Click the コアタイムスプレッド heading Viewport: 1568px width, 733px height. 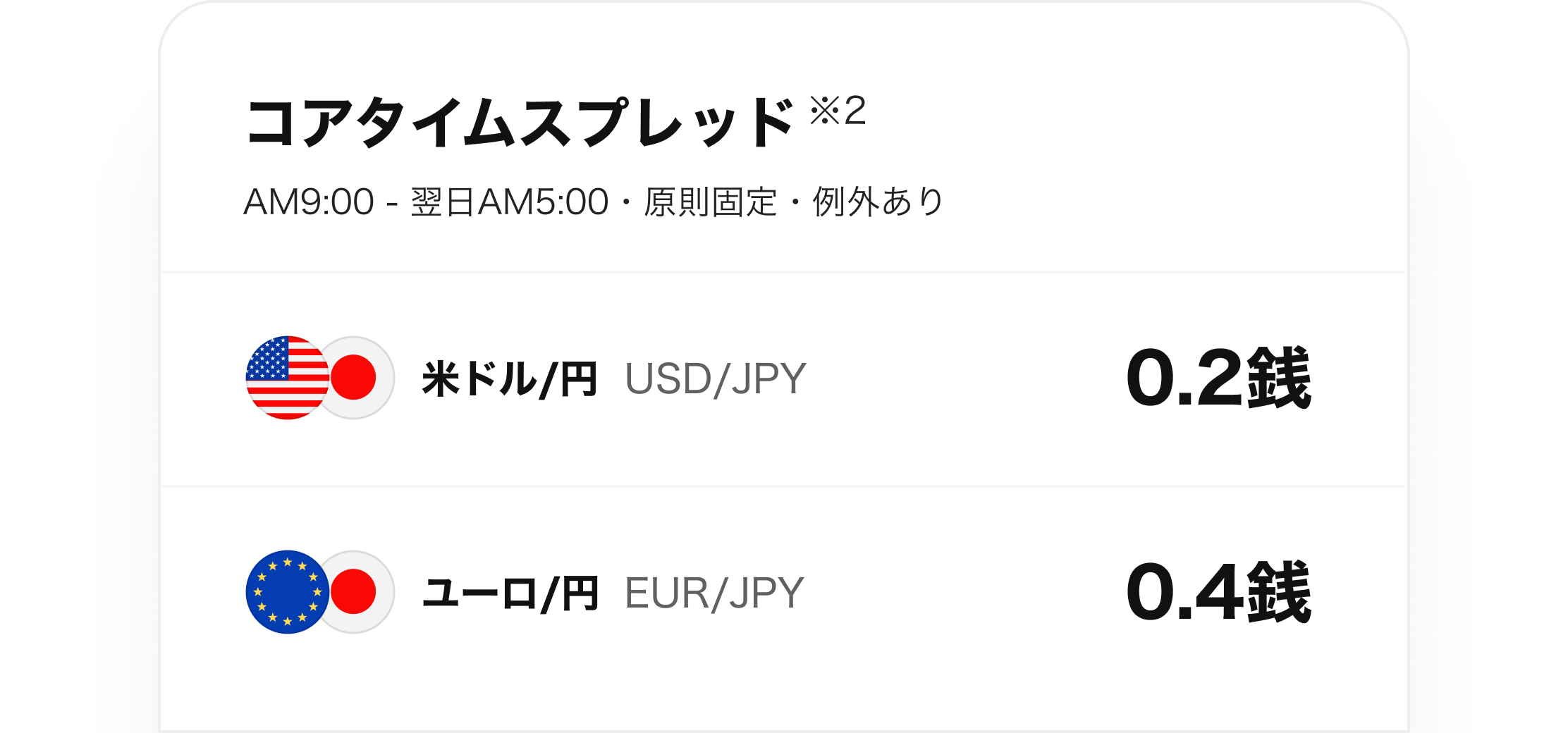pyautogui.click(x=520, y=123)
